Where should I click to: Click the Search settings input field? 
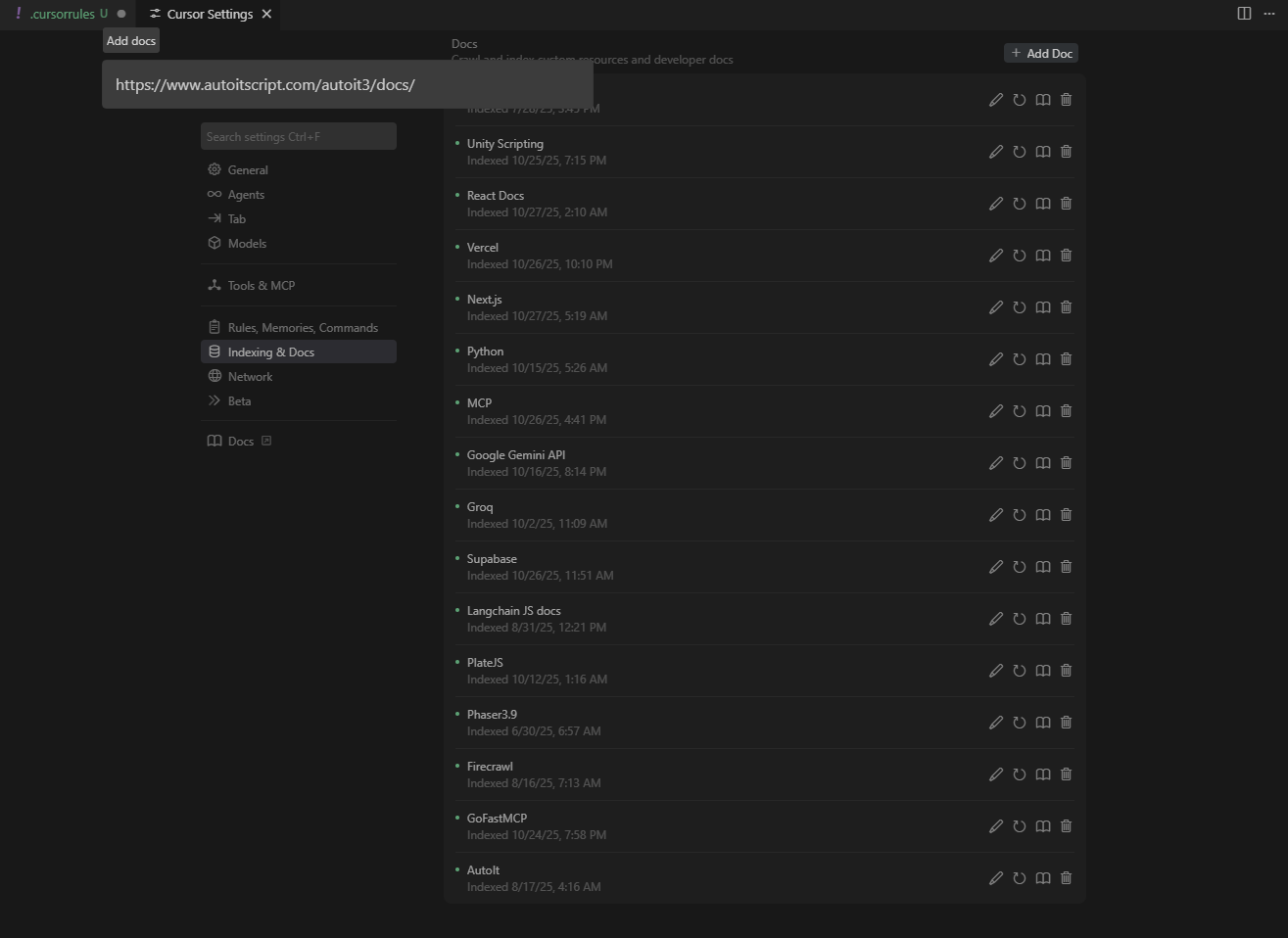click(x=298, y=137)
